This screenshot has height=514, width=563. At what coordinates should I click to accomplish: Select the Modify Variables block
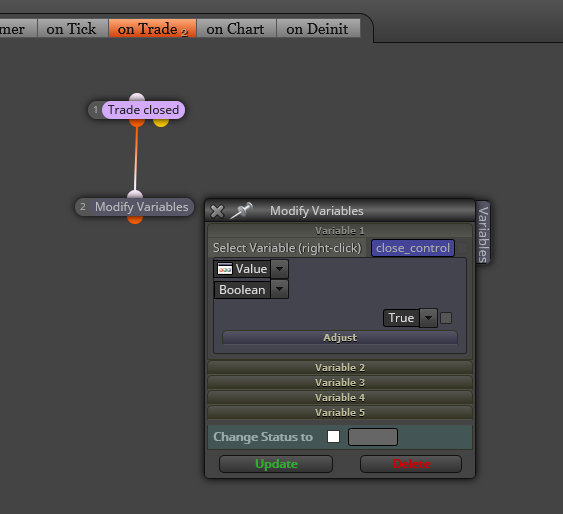tap(141, 207)
